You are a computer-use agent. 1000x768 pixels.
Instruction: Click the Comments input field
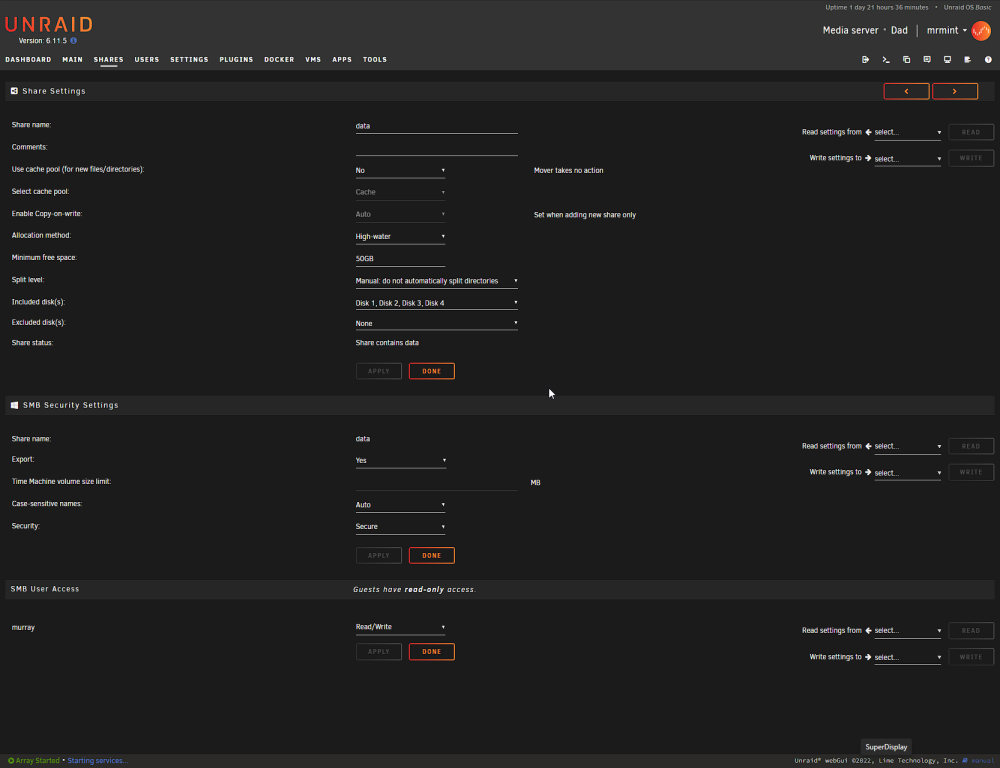click(x=436, y=149)
